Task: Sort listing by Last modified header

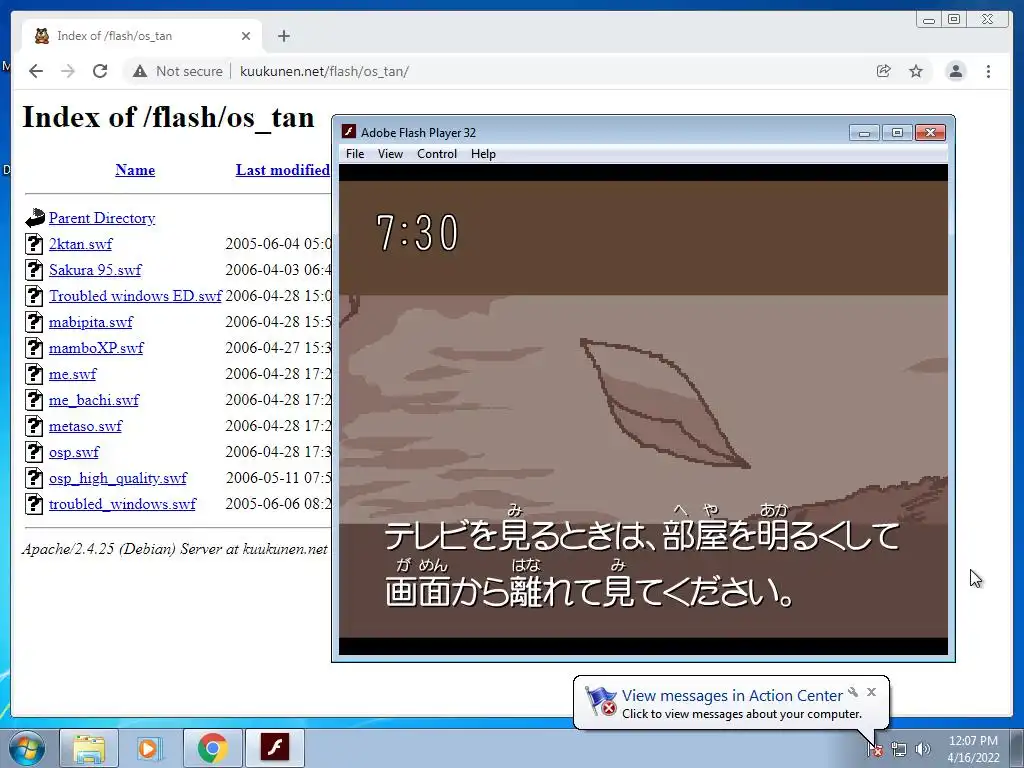Action: click(x=283, y=170)
